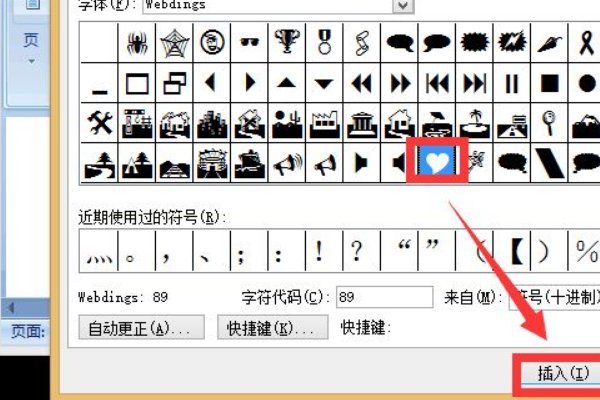Select the spider web symbol
600x400 pixels.
[x=174, y=42]
